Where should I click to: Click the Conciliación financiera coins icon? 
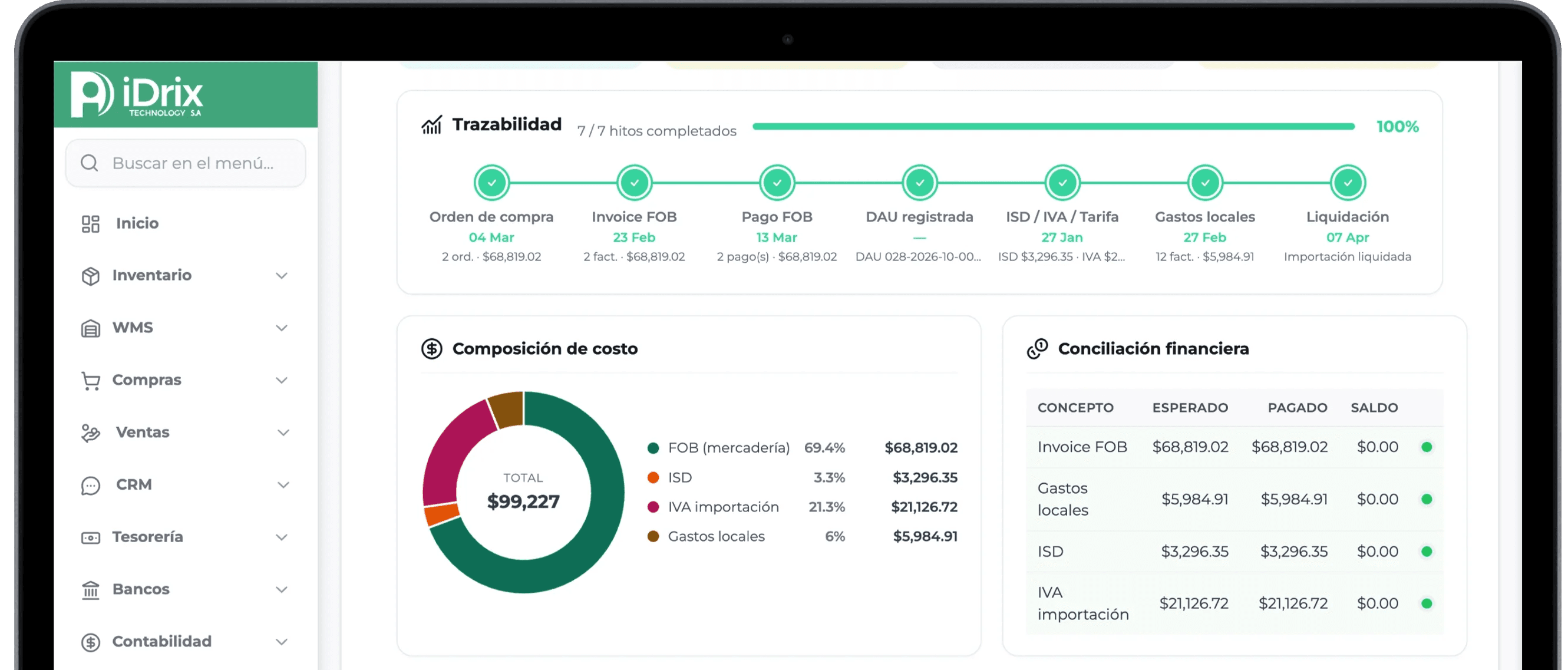pyautogui.click(x=1038, y=349)
